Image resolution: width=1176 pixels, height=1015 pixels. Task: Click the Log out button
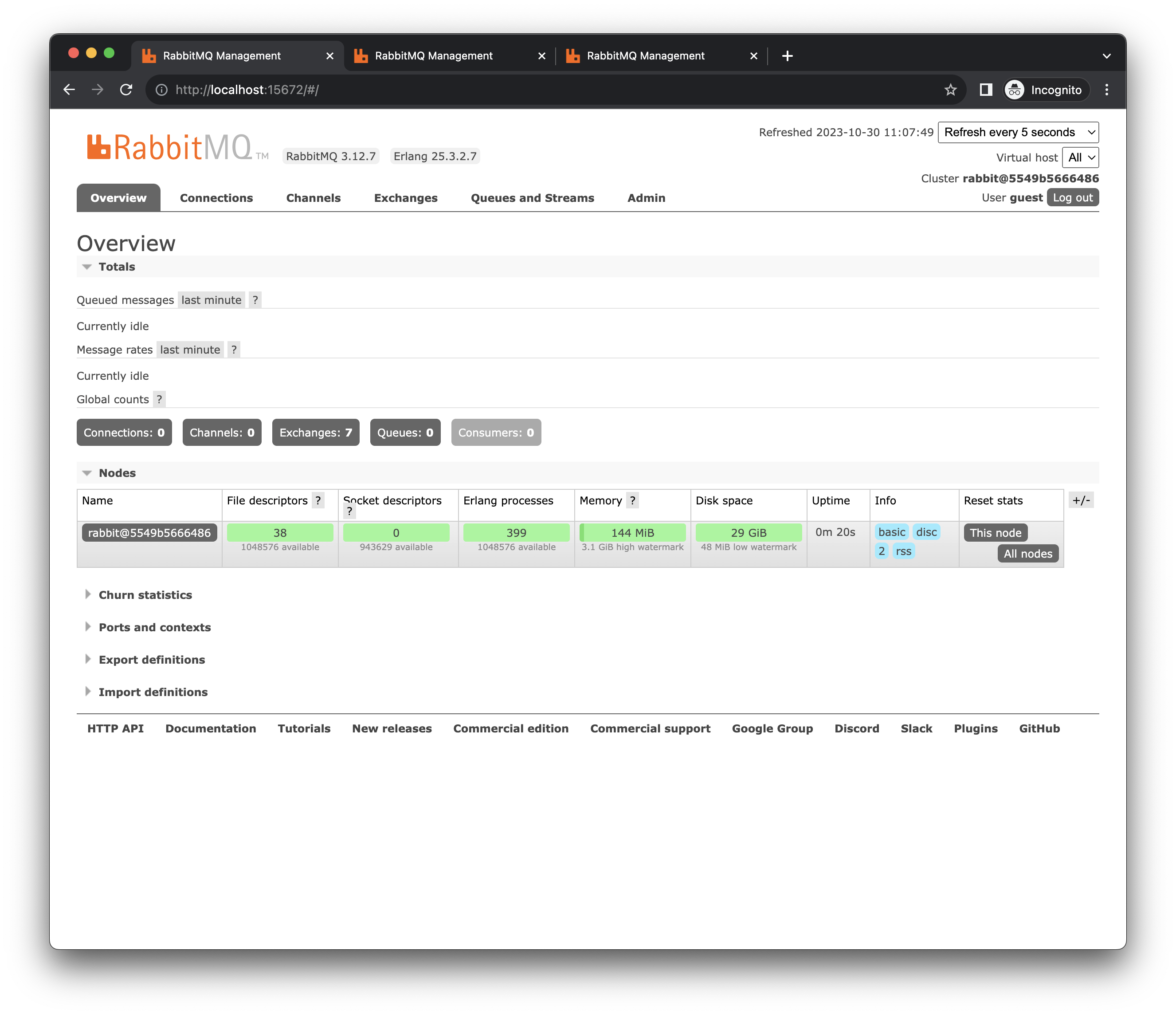click(1073, 197)
